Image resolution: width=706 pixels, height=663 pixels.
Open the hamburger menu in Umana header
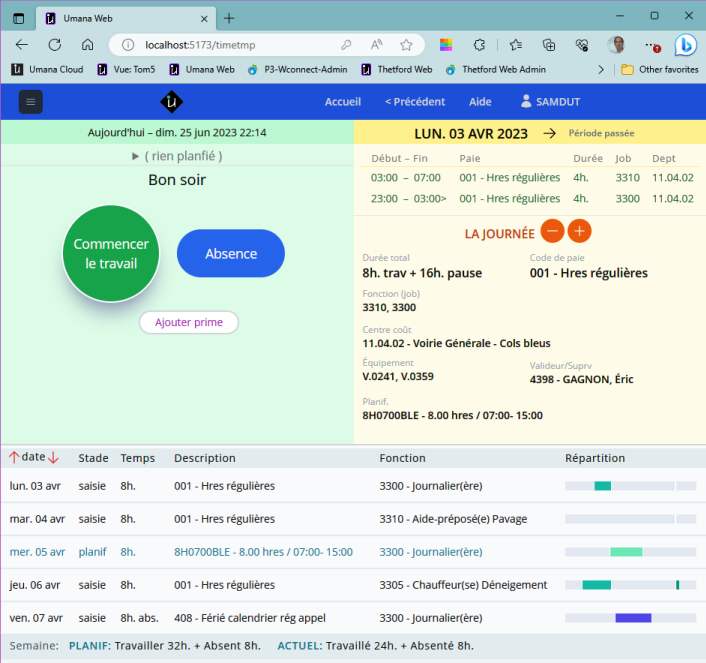(30, 102)
